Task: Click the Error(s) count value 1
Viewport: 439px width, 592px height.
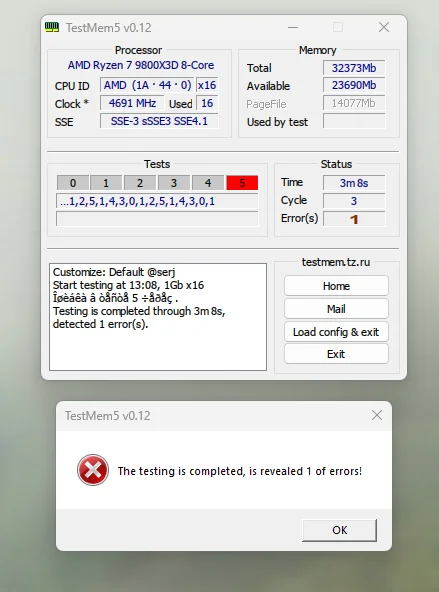Action: (354, 219)
